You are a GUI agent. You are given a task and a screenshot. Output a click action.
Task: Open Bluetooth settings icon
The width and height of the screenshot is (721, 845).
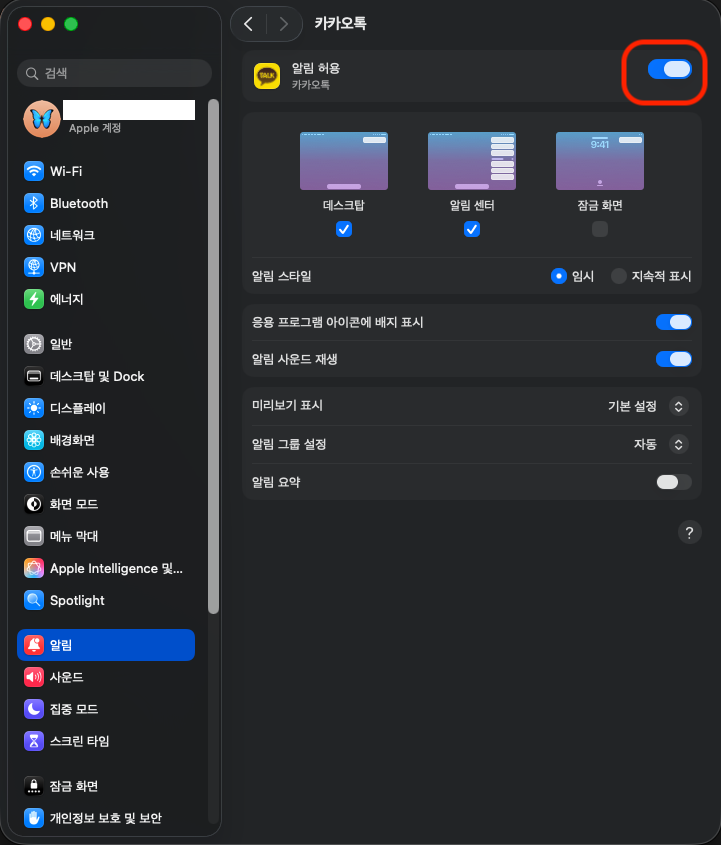click(x=34, y=203)
